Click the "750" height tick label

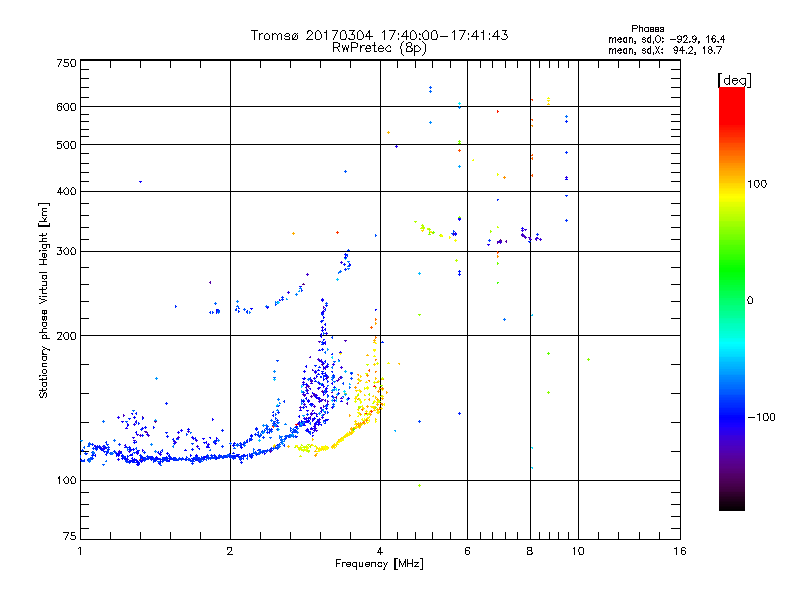(x=66, y=63)
